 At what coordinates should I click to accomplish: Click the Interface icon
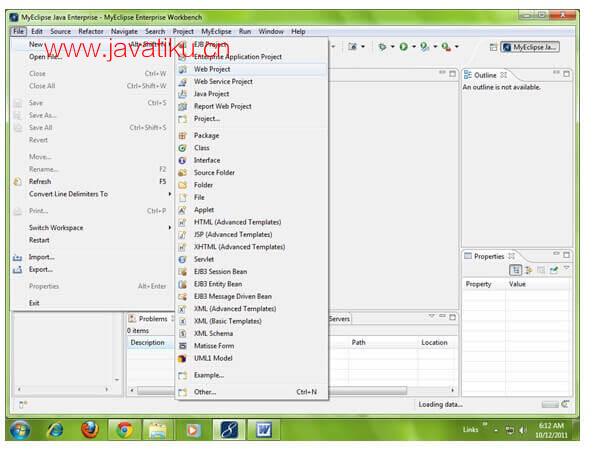click(182, 161)
